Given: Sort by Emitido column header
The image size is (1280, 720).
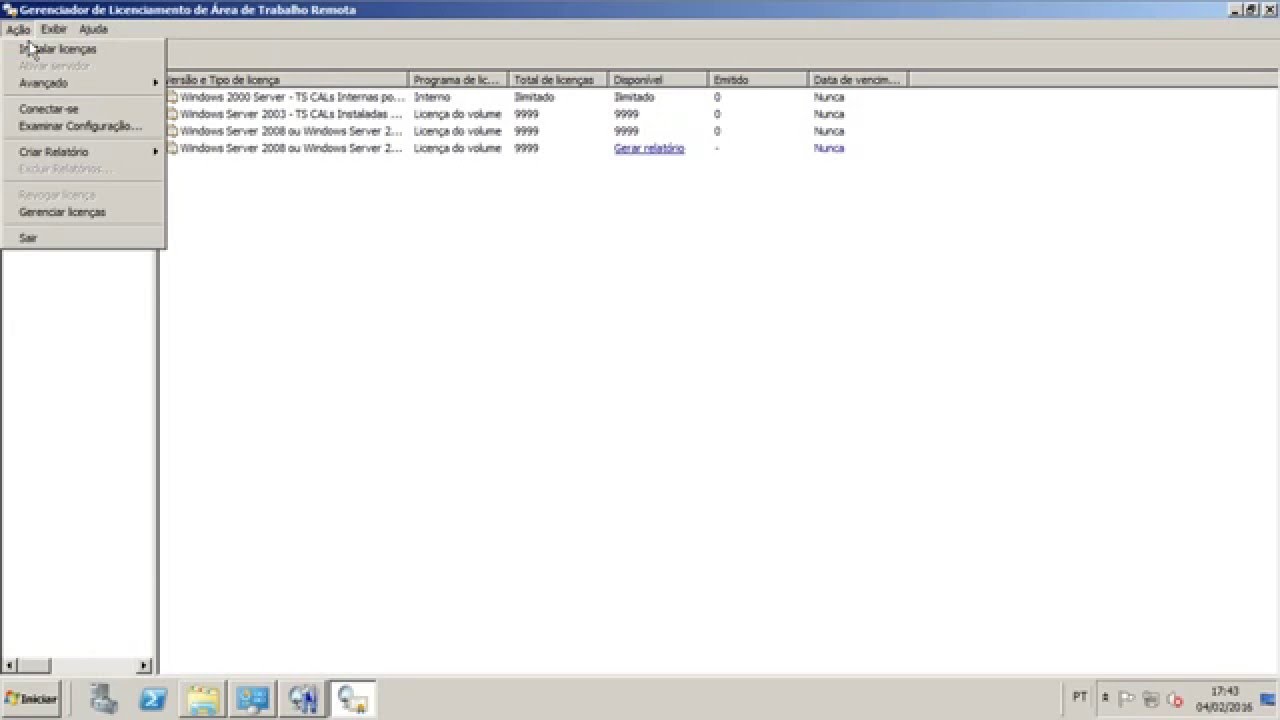Looking at the screenshot, I should pos(758,79).
